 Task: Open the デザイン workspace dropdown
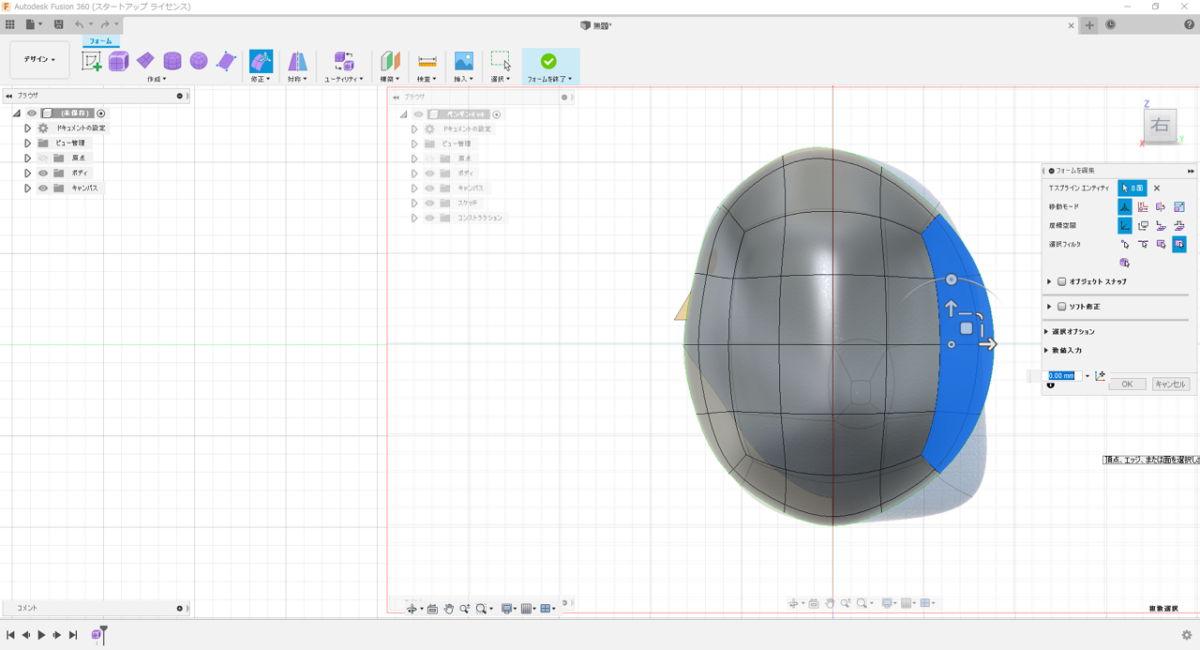point(40,59)
